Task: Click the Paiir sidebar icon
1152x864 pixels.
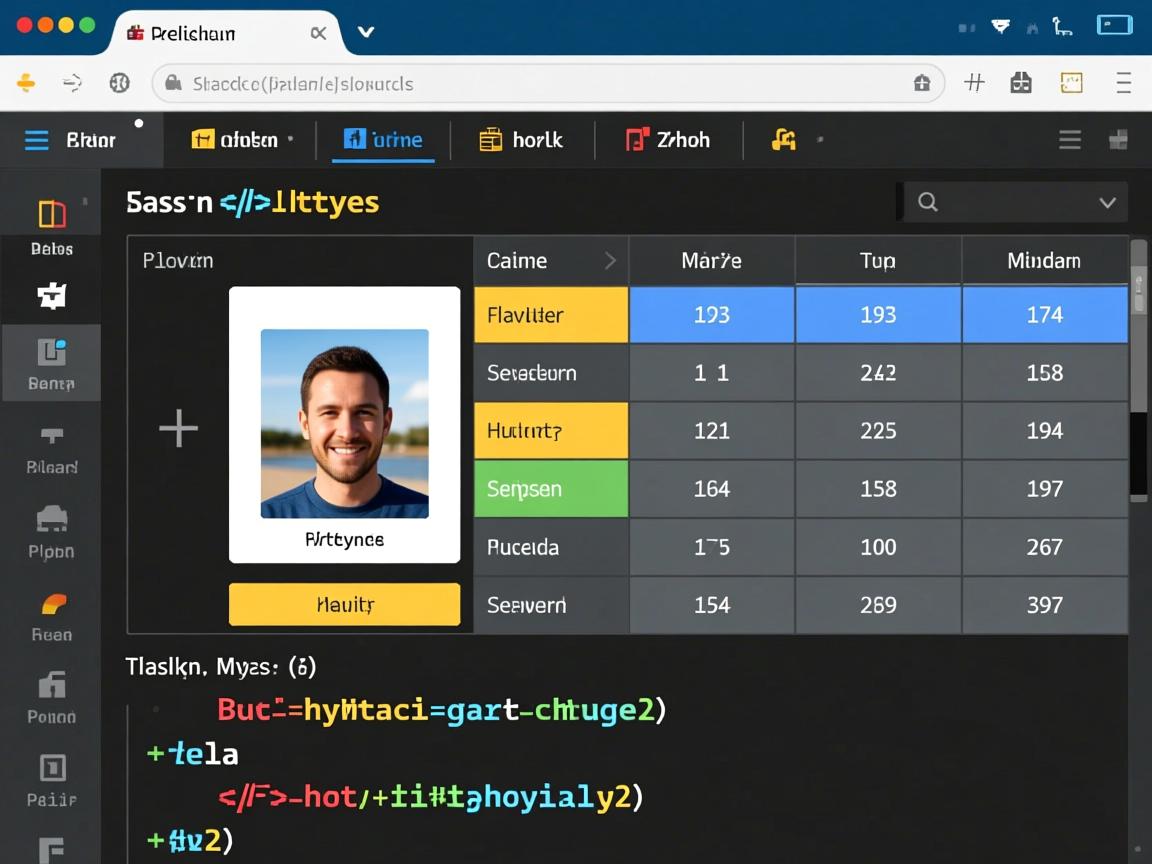Action: click(x=51, y=768)
